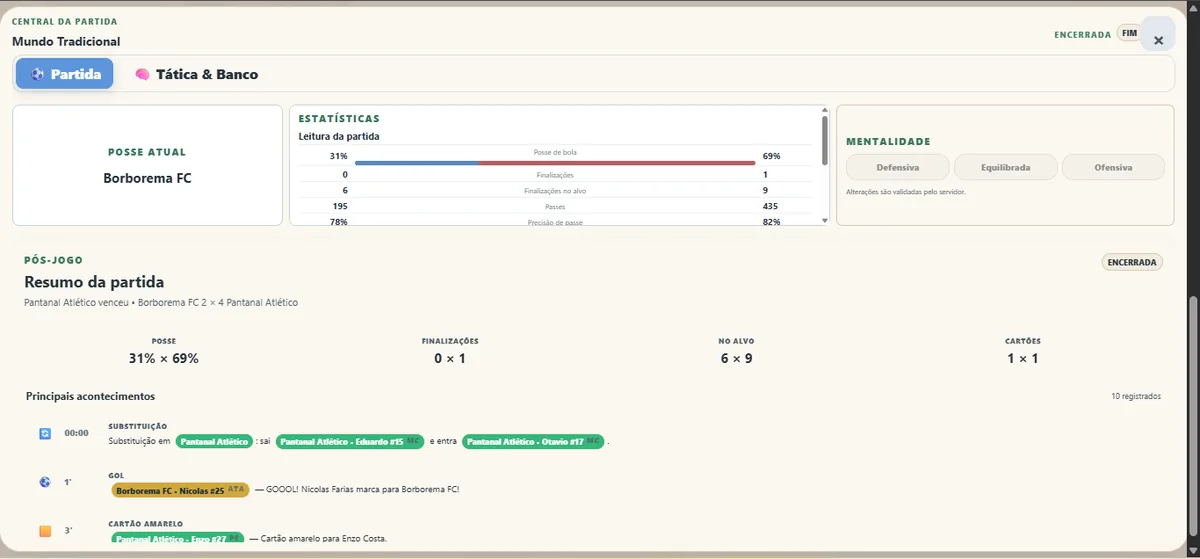Switch to the Tática & Banco tab

tap(196, 74)
